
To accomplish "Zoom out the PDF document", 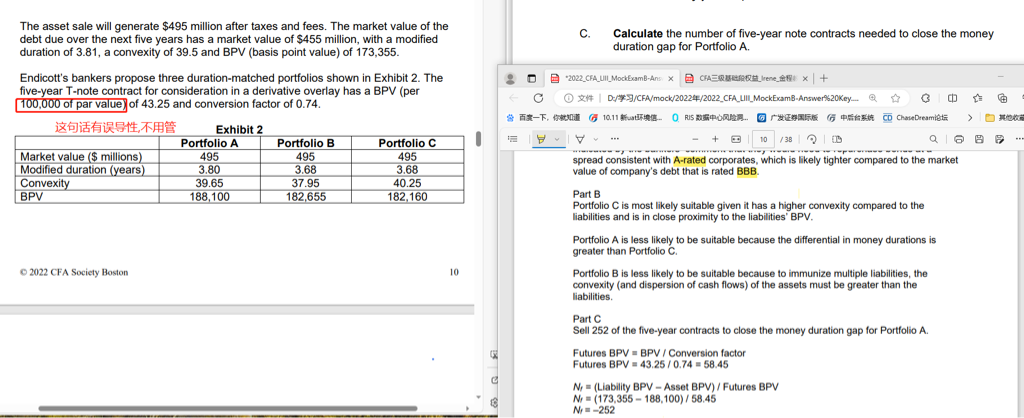I will (x=696, y=139).
